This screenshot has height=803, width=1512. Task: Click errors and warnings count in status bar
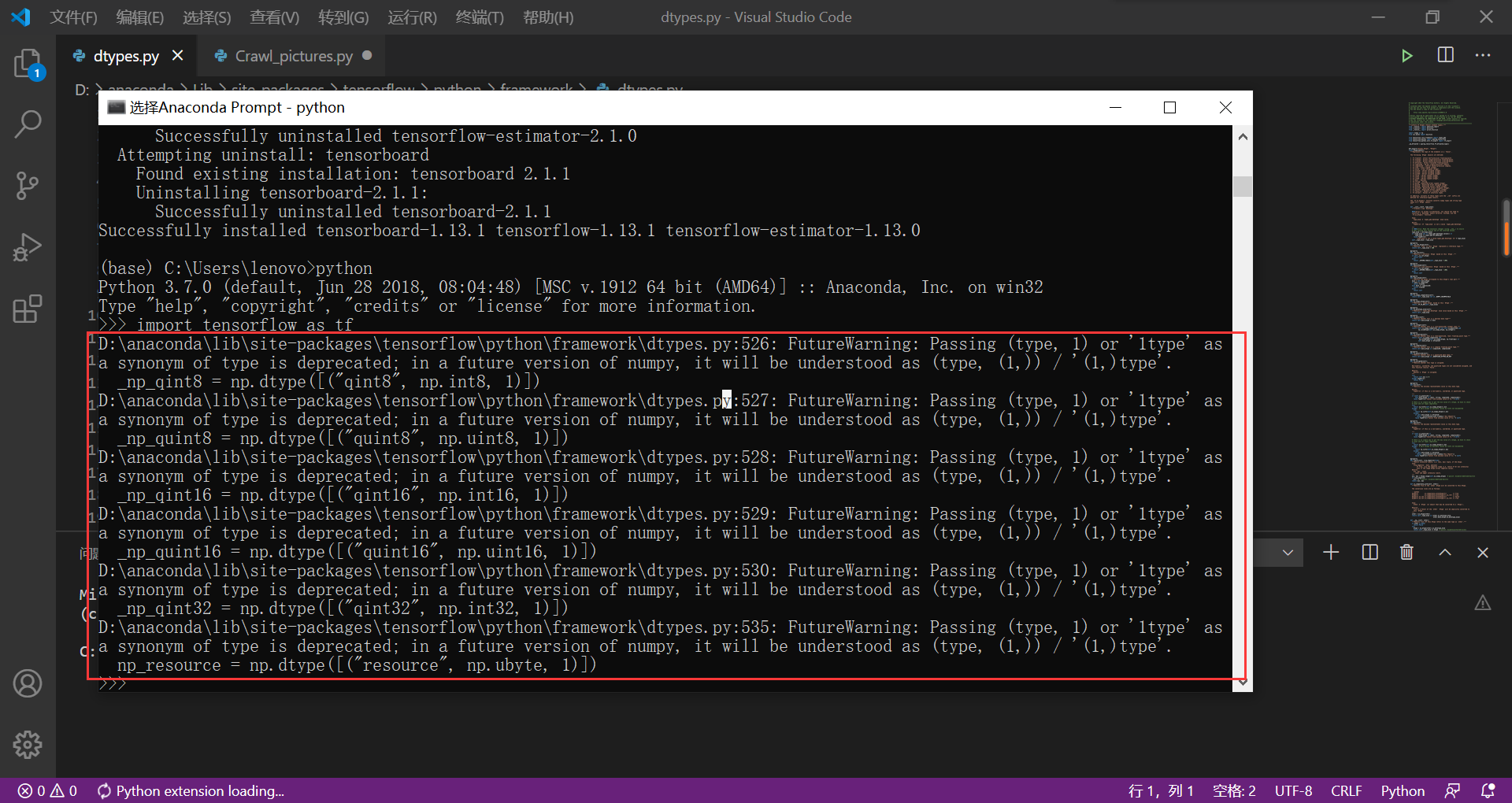[x=47, y=790]
